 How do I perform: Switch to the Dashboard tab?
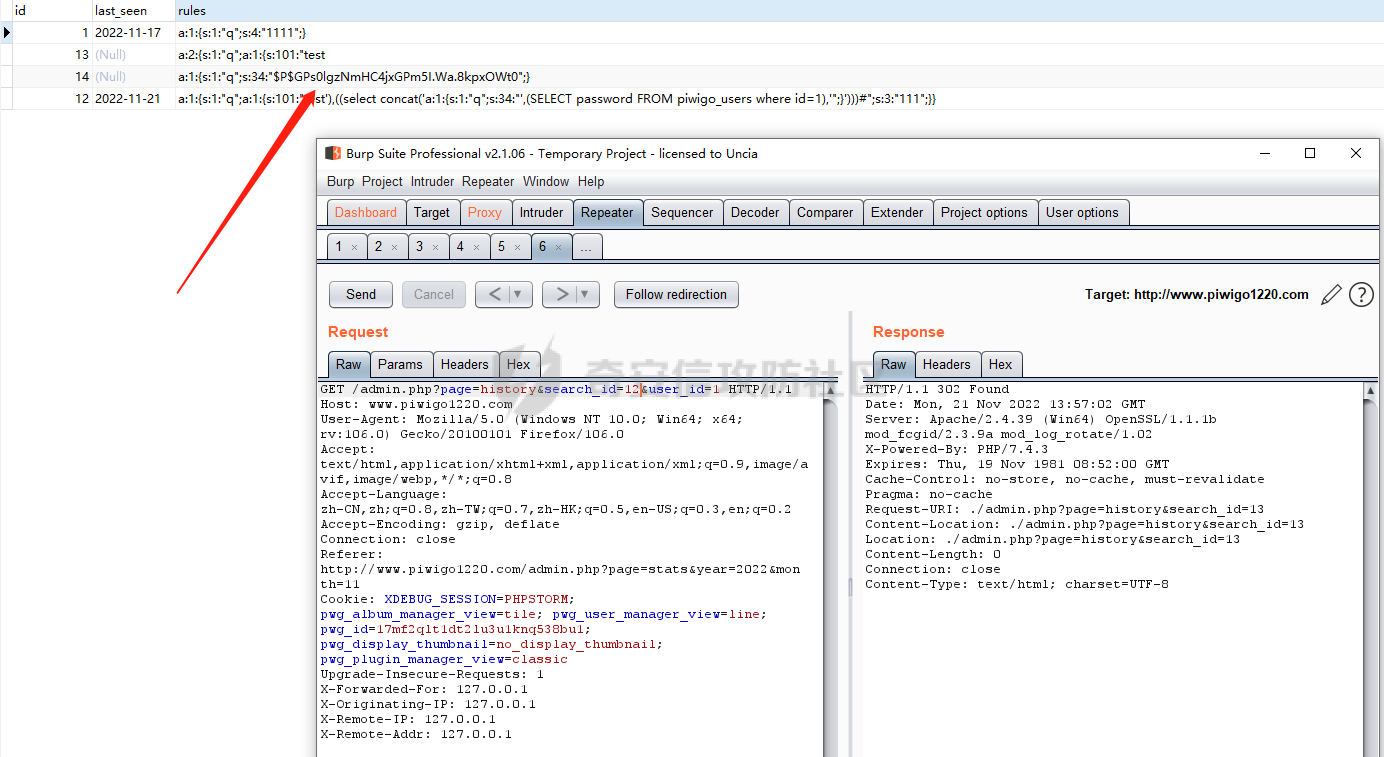point(365,212)
